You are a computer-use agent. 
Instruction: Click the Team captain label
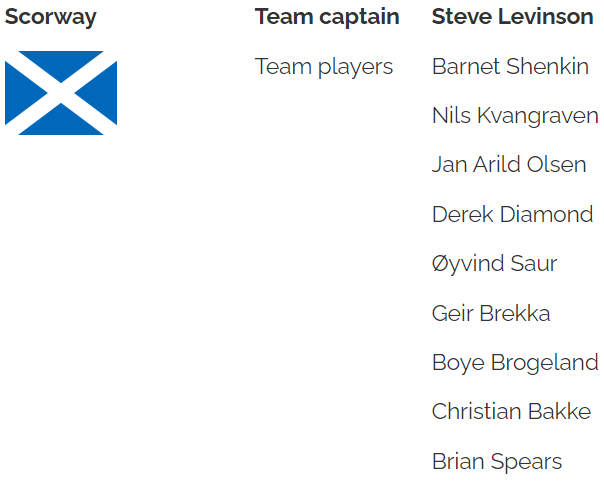click(327, 17)
